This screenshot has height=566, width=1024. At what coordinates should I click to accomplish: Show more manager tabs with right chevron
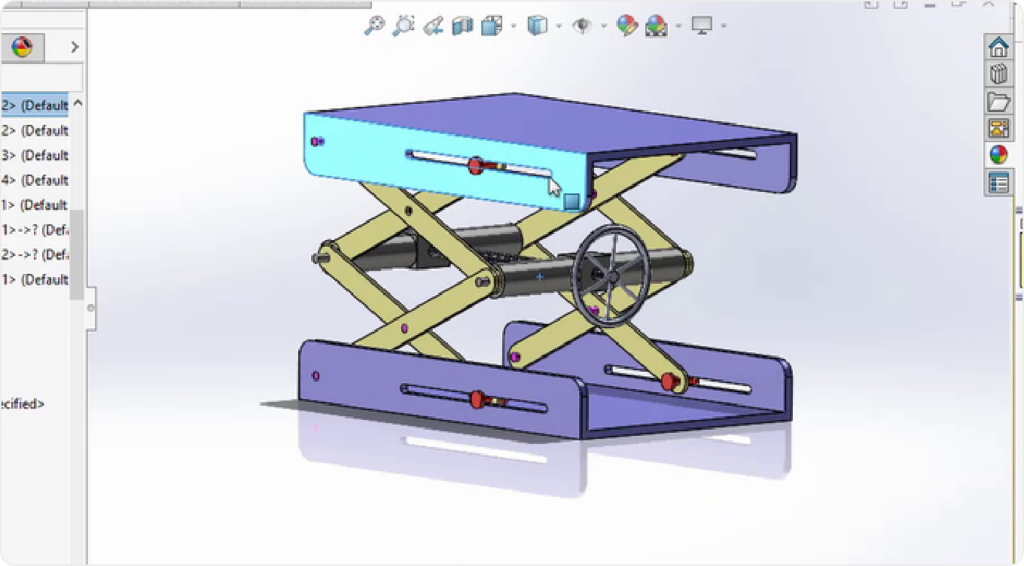(x=74, y=47)
